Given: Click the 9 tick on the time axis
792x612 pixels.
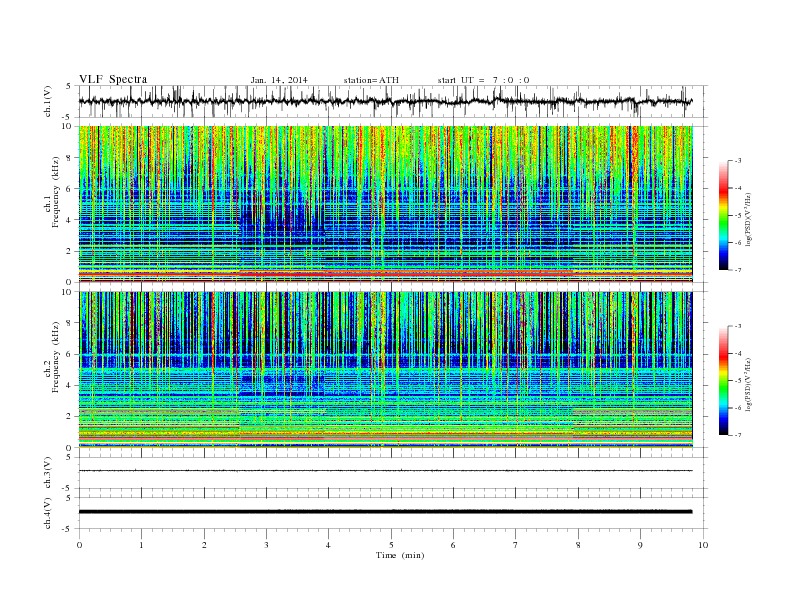Looking at the screenshot, I should click(x=640, y=545).
